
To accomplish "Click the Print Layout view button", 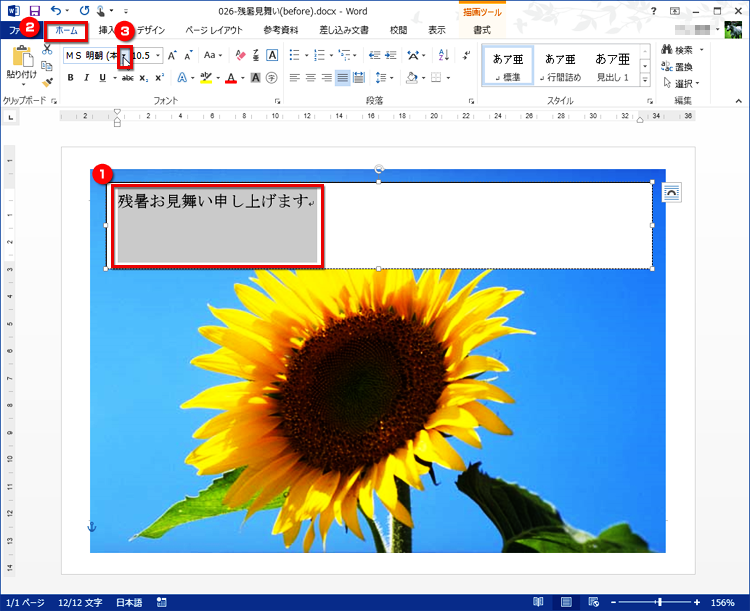I will click(x=566, y=602).
